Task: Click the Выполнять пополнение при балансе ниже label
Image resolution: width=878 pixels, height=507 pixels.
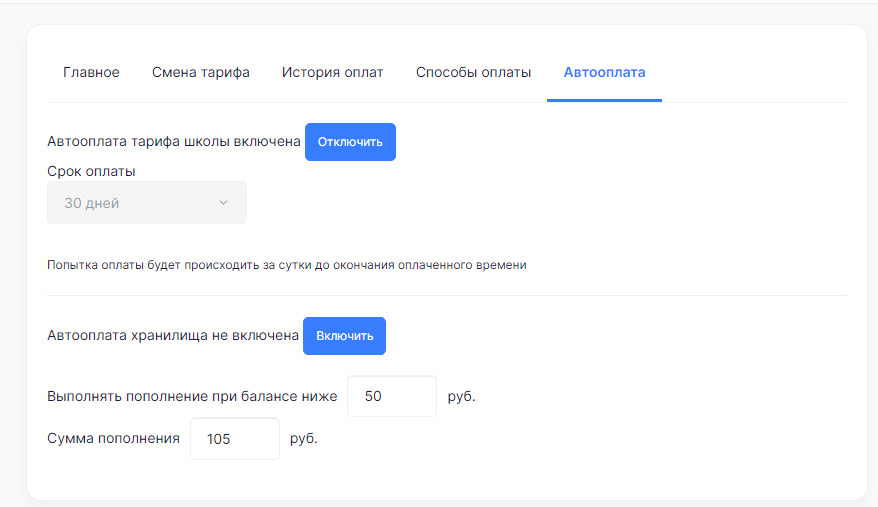Action: (192, 396)
